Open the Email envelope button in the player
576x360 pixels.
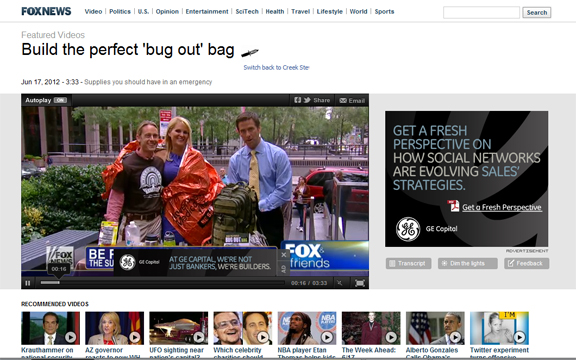point(352,100)
